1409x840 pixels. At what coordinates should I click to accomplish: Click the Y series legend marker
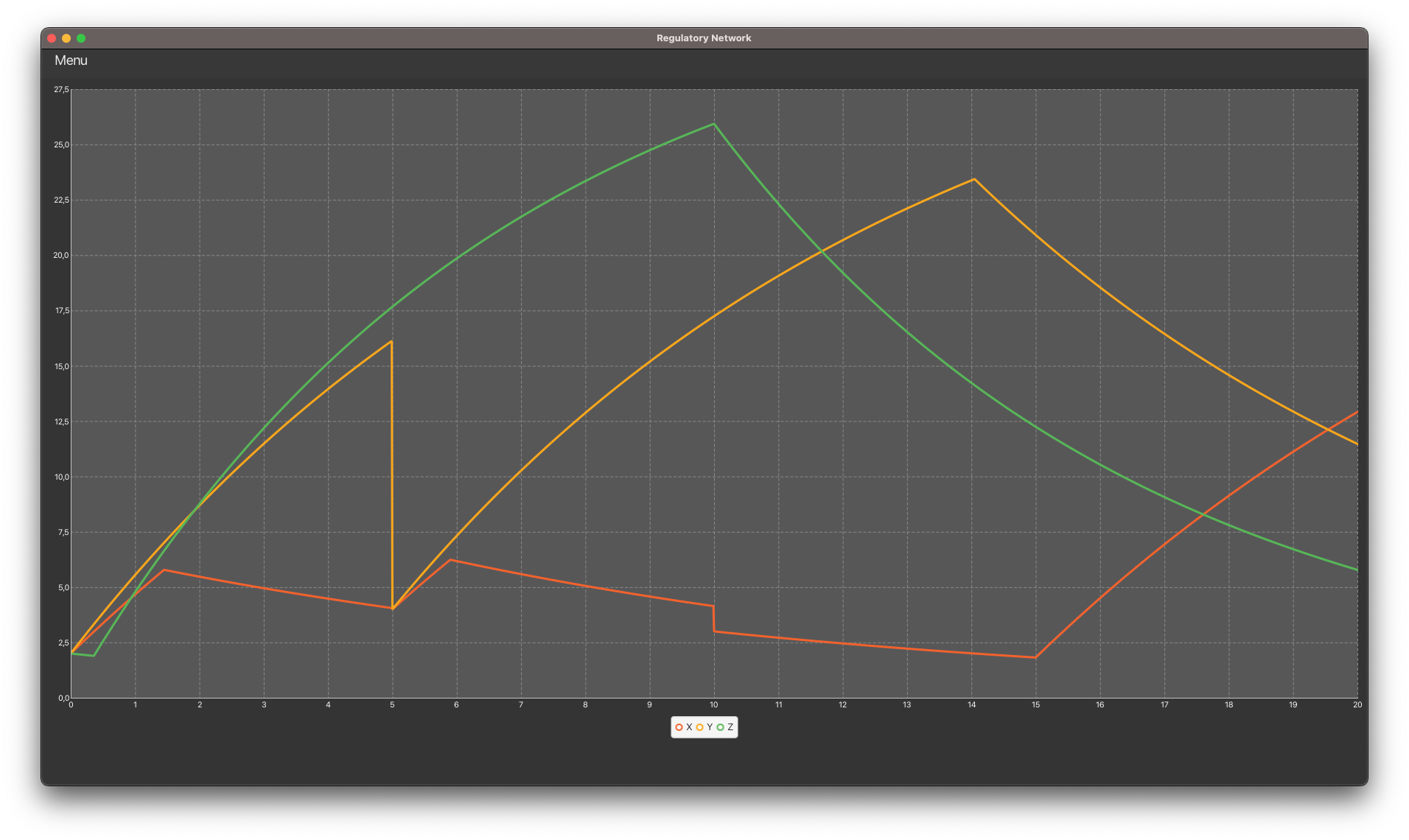click(x=699, y=727)
